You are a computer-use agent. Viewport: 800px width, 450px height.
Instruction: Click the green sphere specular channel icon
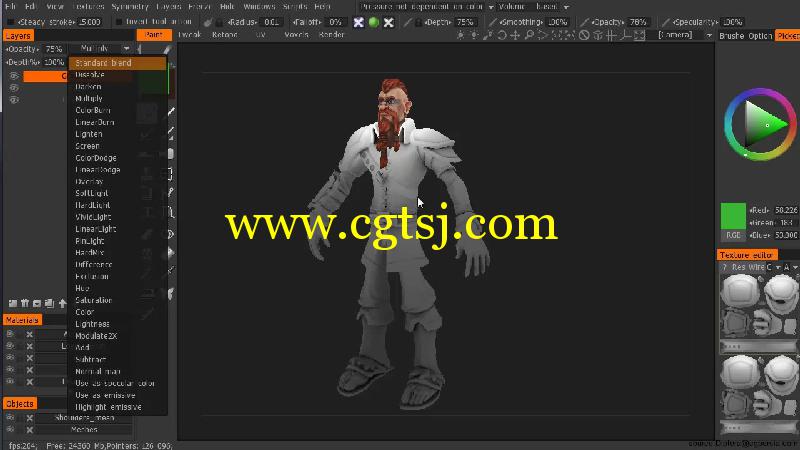coord(373,22)
